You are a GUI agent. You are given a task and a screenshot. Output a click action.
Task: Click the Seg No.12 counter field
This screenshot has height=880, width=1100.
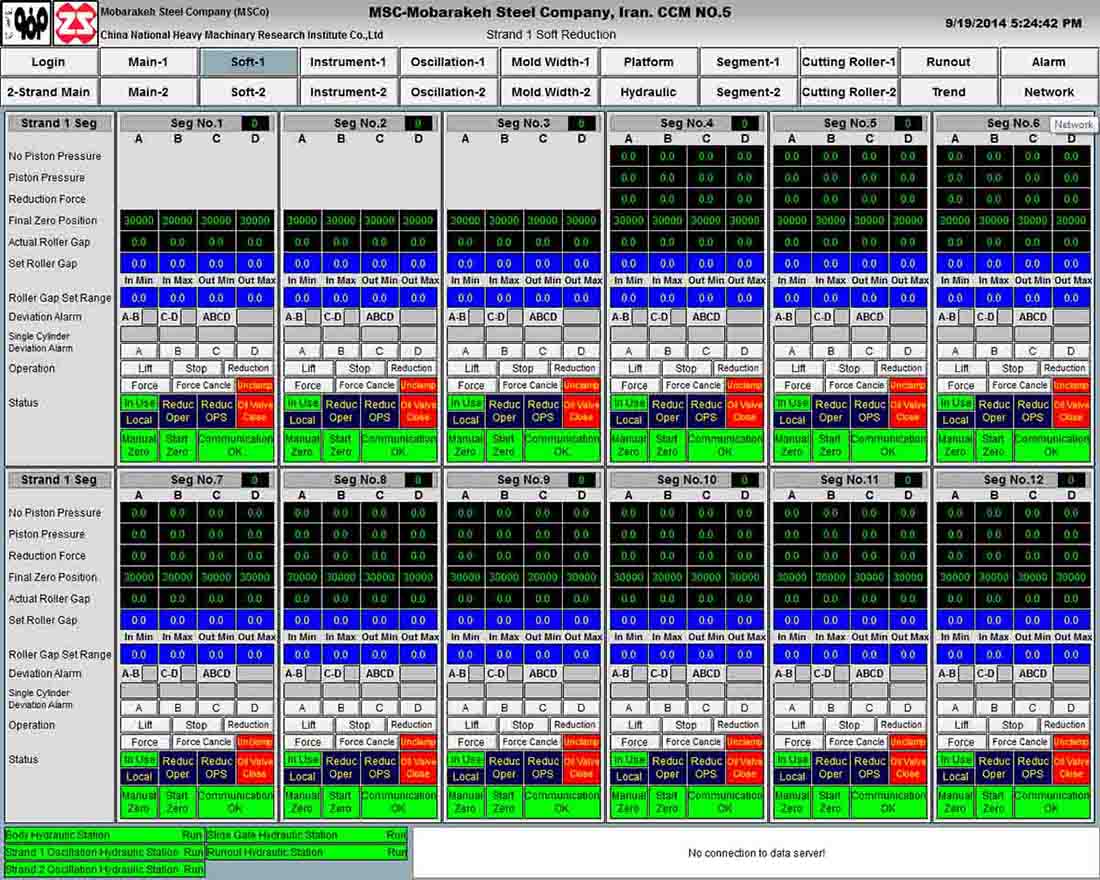[x=1071, y=480]
